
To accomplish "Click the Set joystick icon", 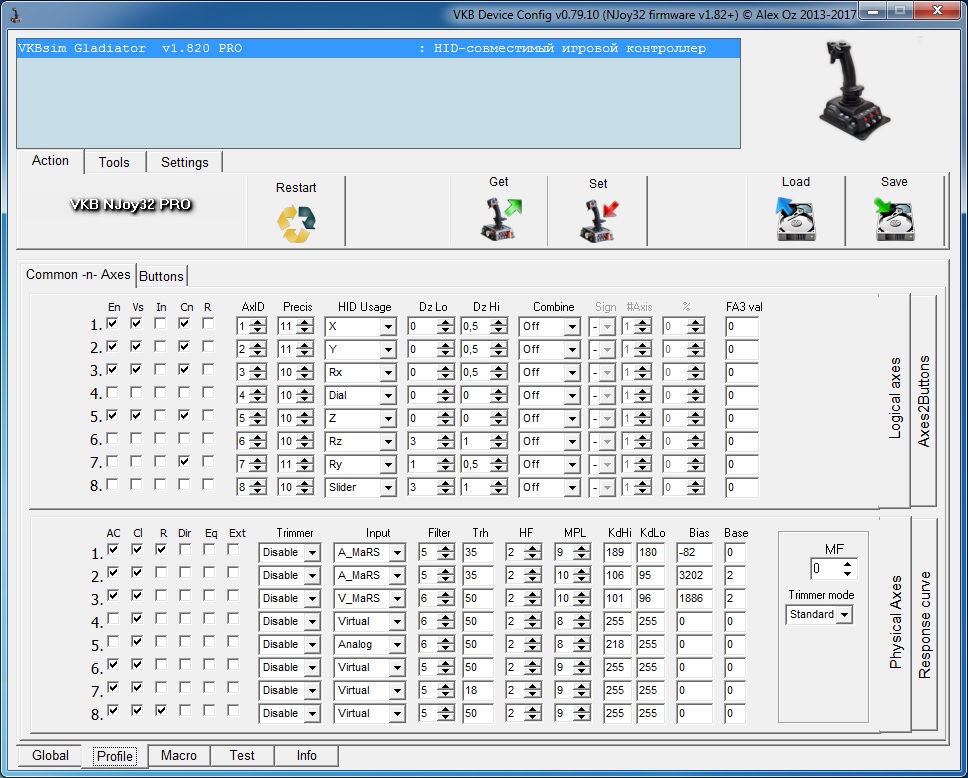I will point(599,220).
